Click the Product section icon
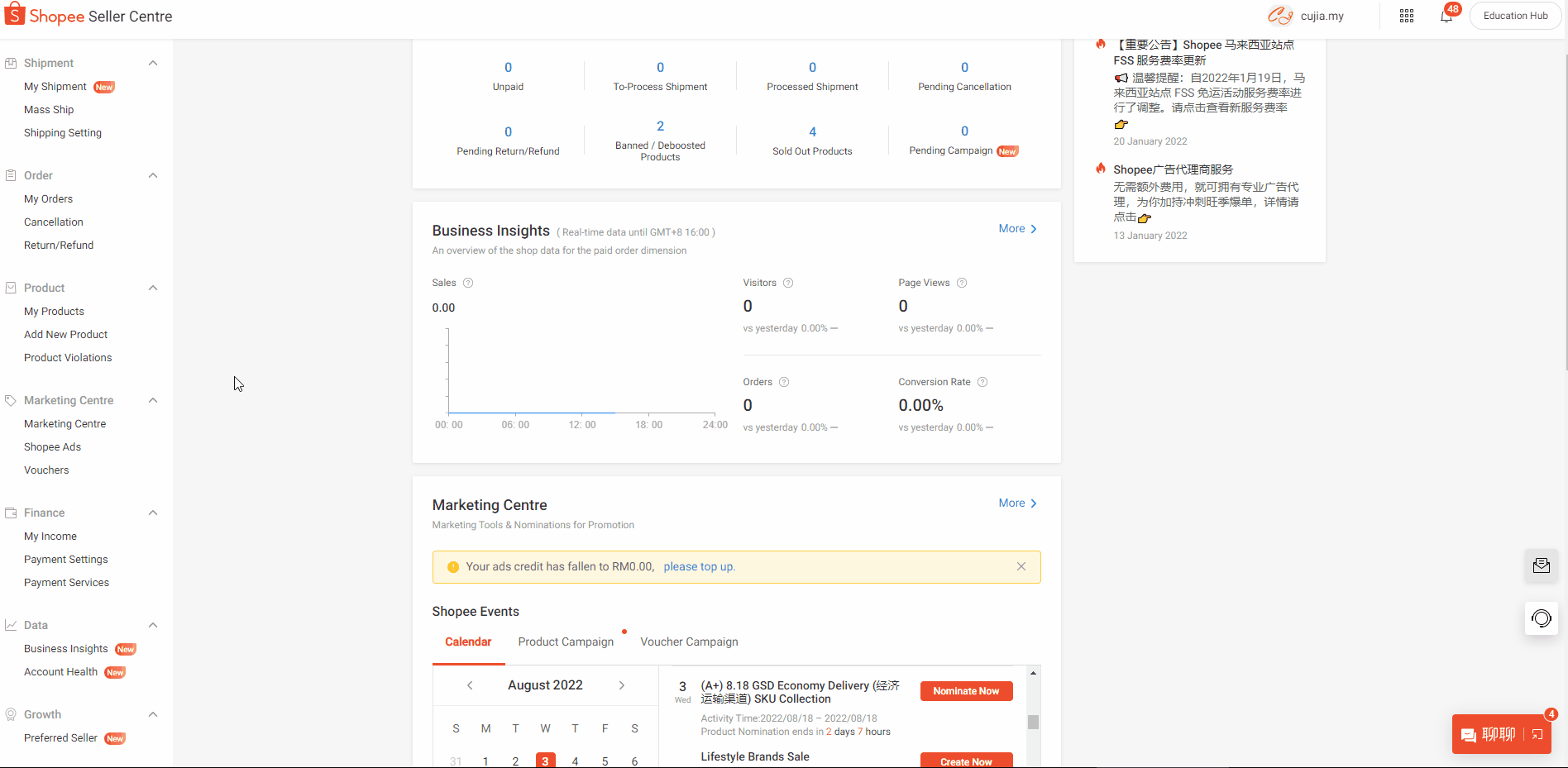1568x768 pixels. (x=12, y=288)
